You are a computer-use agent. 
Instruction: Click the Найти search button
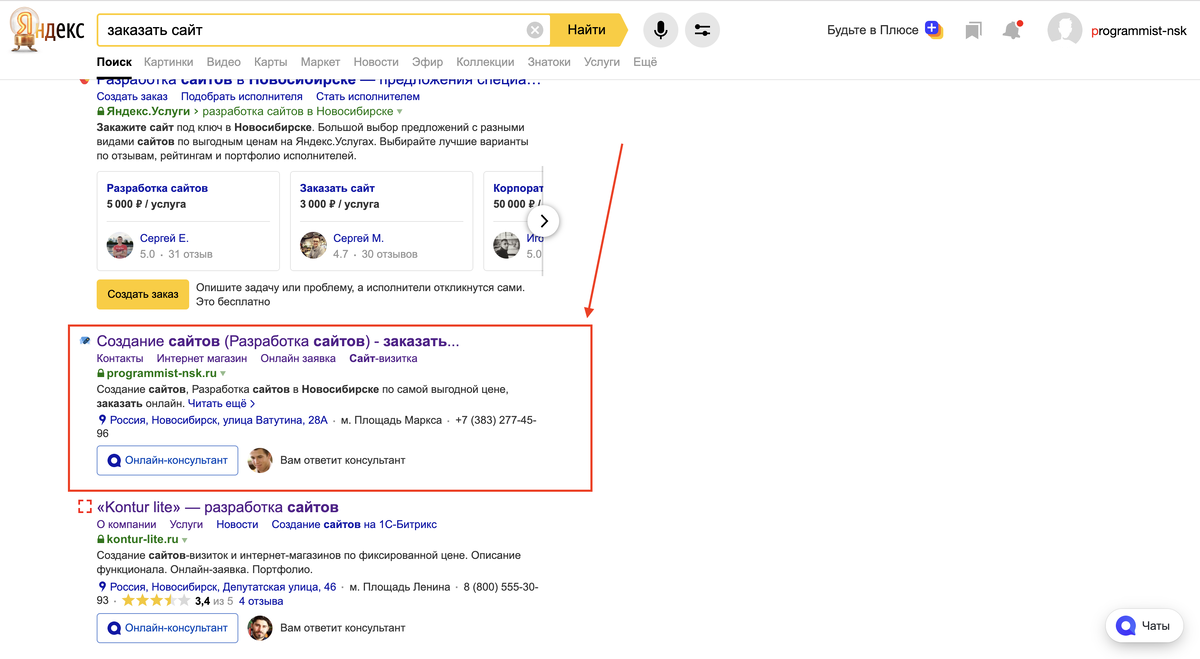coord(588,30)
